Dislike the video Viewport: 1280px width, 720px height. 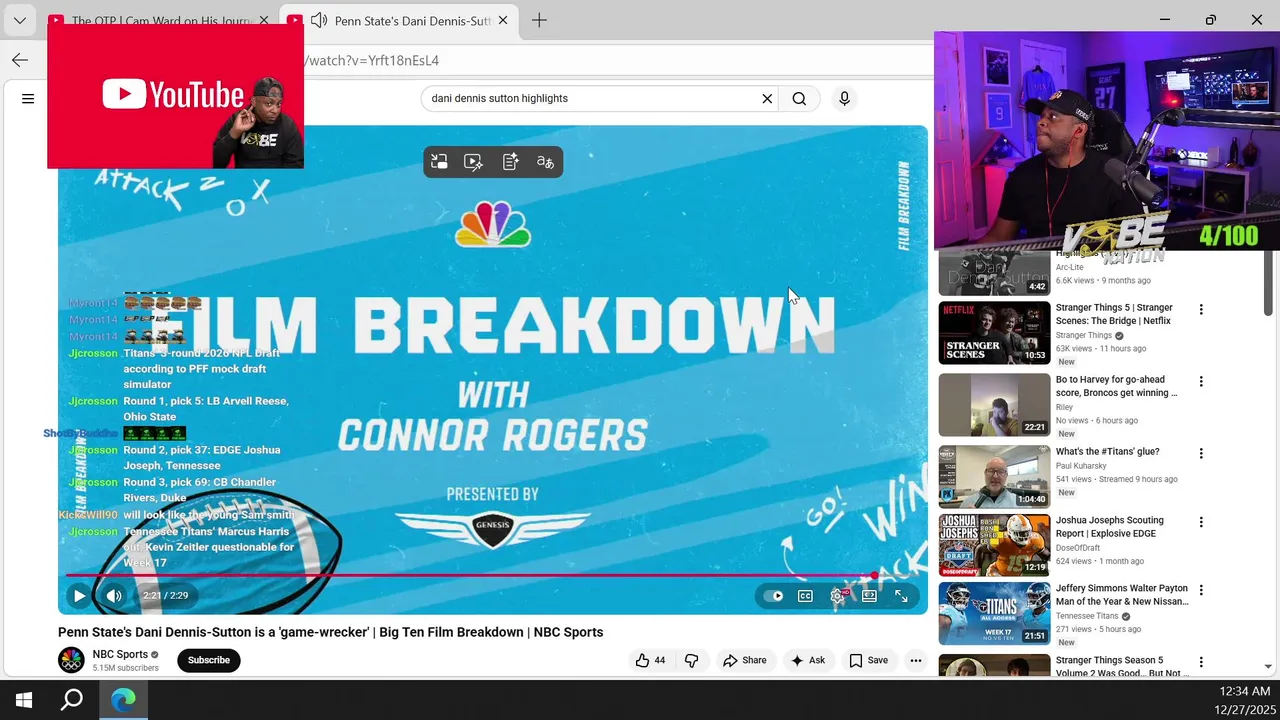(x=691, y=660)
